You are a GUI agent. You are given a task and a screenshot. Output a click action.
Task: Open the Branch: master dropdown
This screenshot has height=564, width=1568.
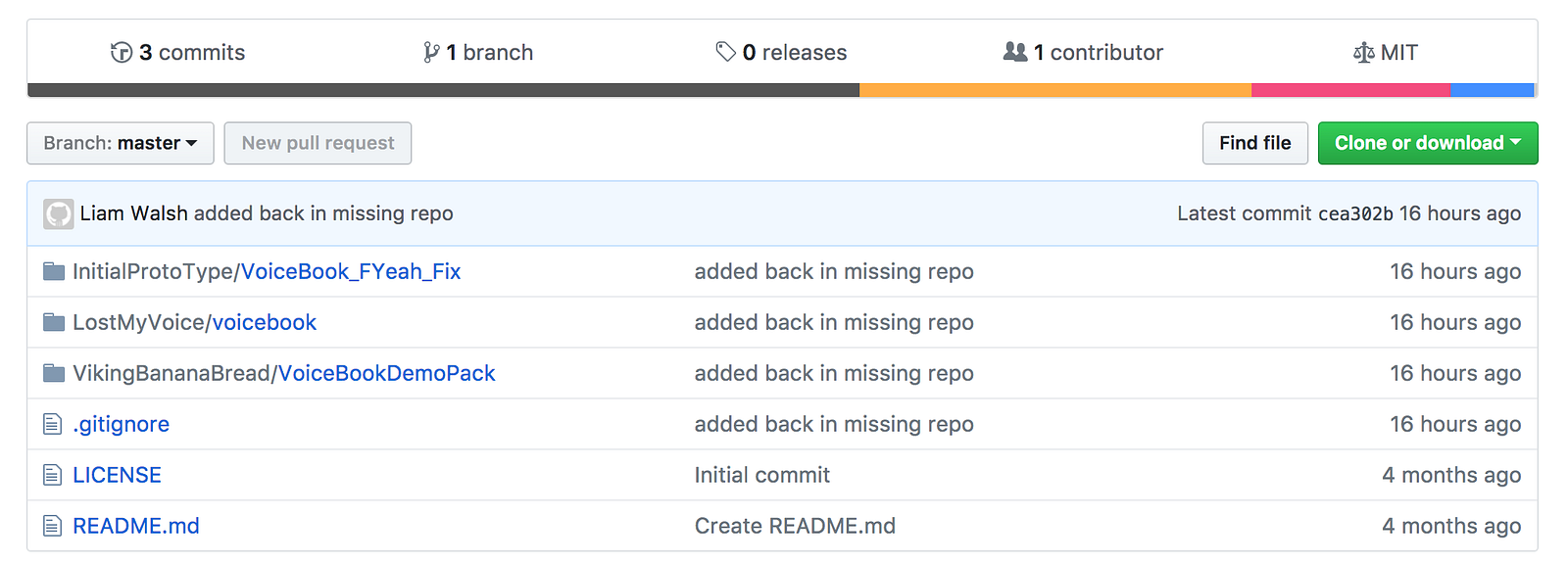point(121,143)
